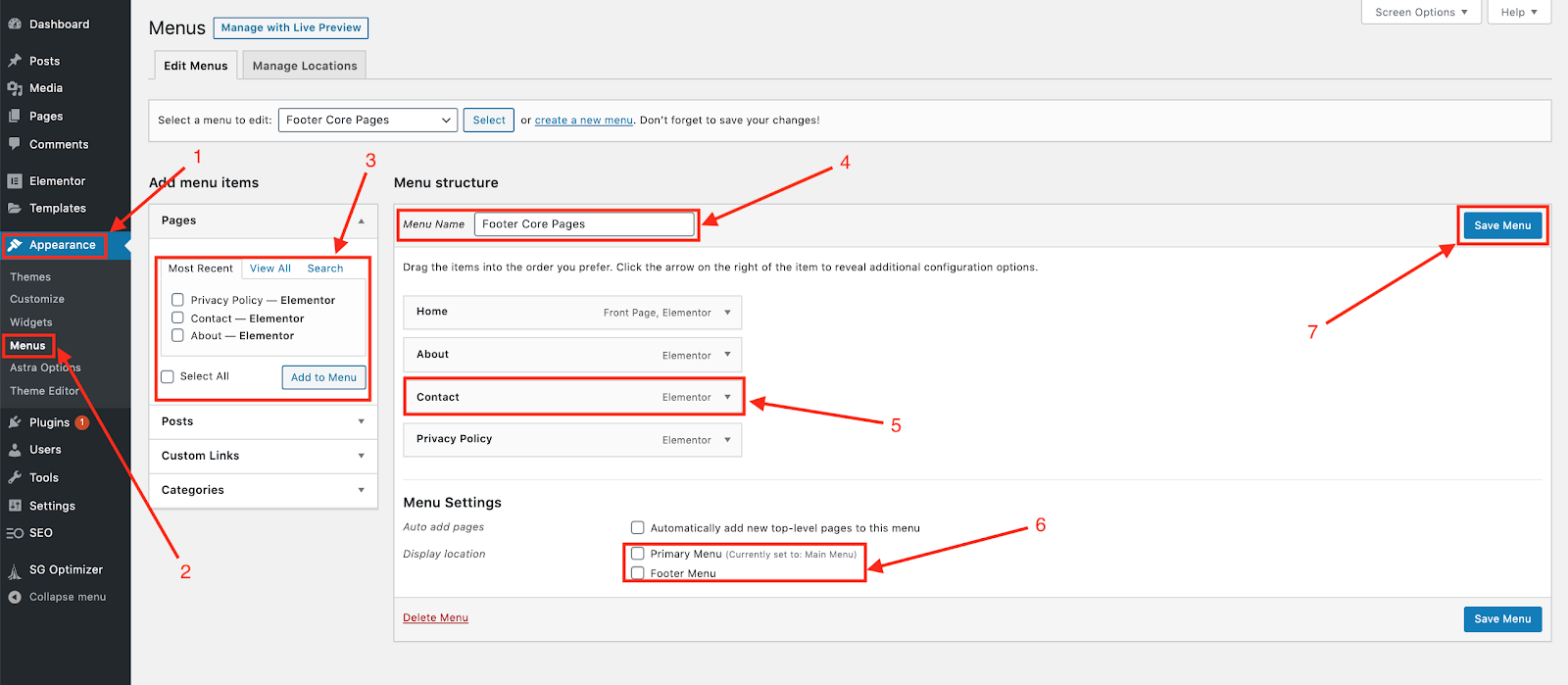Image resolution: width=1568 pixels, height=685 pixels.
Task: Select the Home menu item bar
Action: coord(572,313)
